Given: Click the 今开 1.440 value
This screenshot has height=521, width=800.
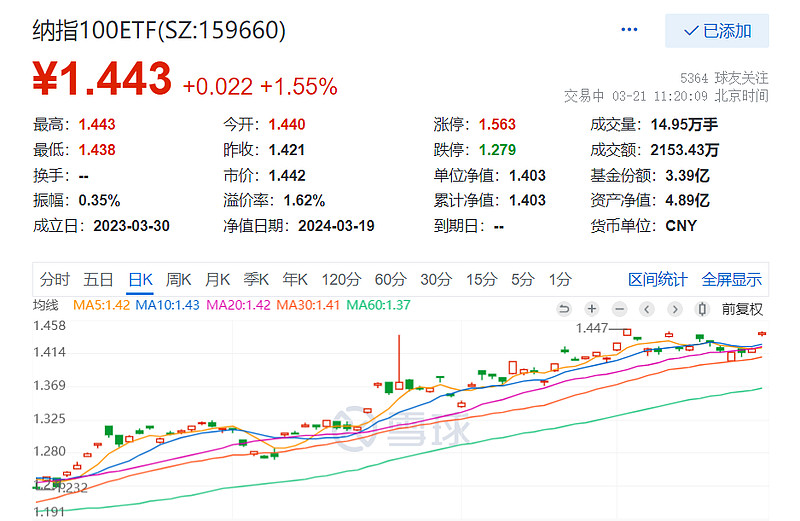Looking at the screenshot, I should (287, 124).
